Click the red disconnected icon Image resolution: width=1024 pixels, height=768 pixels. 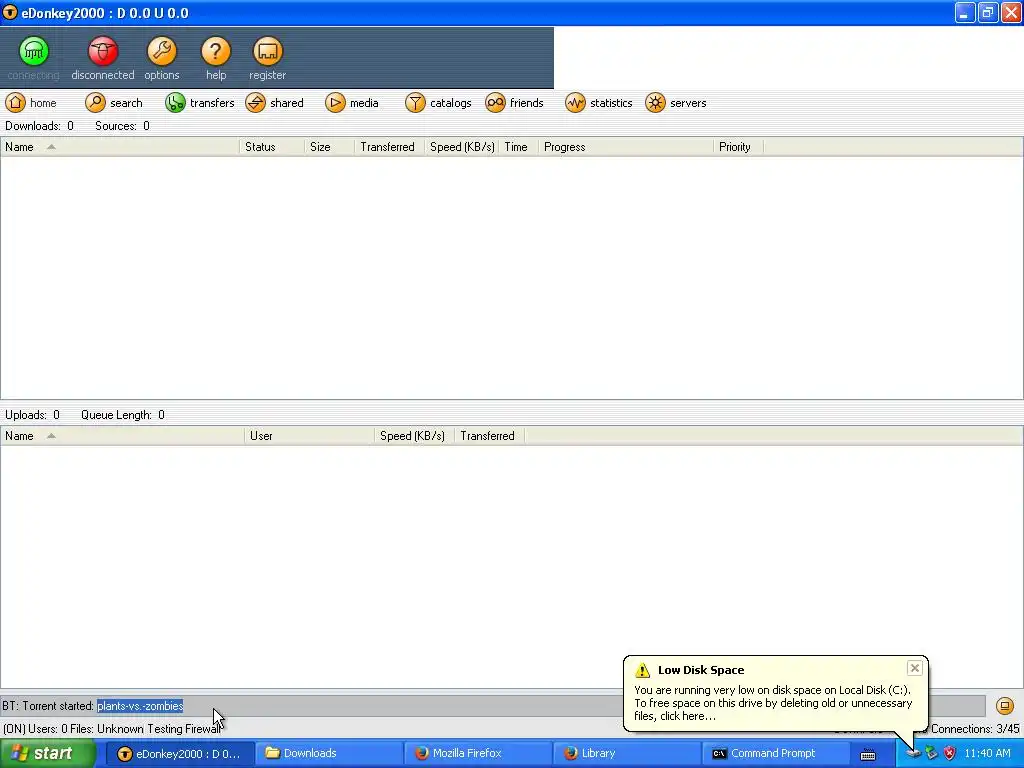coord(103,51)
